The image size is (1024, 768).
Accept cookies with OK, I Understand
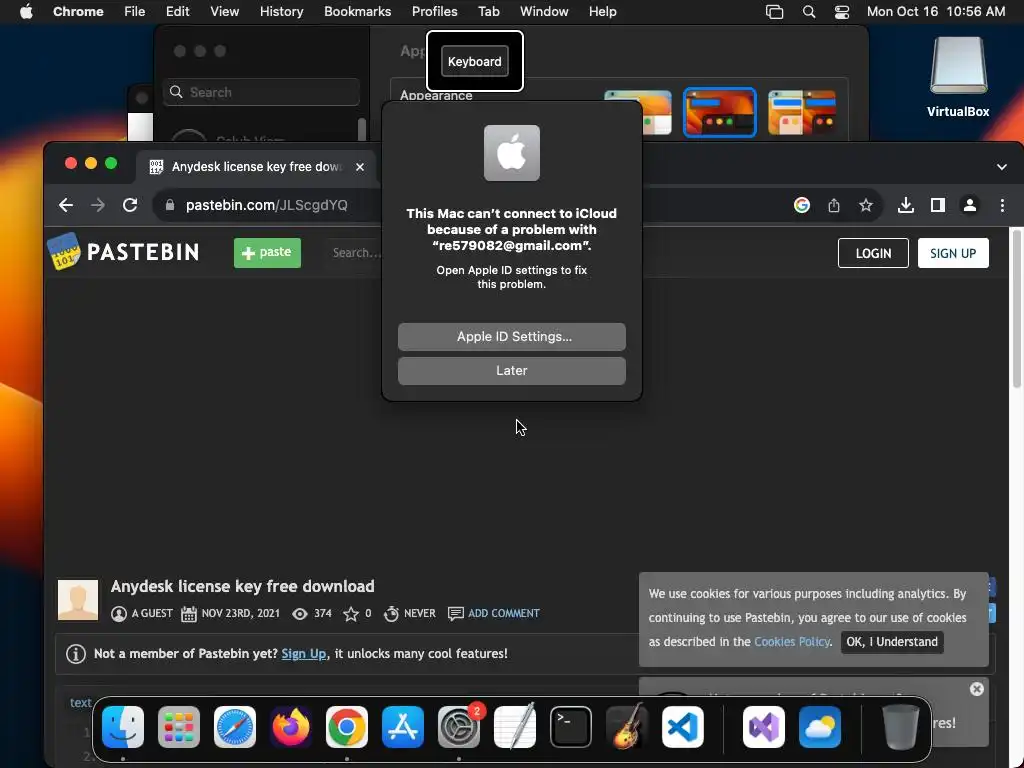(892, 642)
